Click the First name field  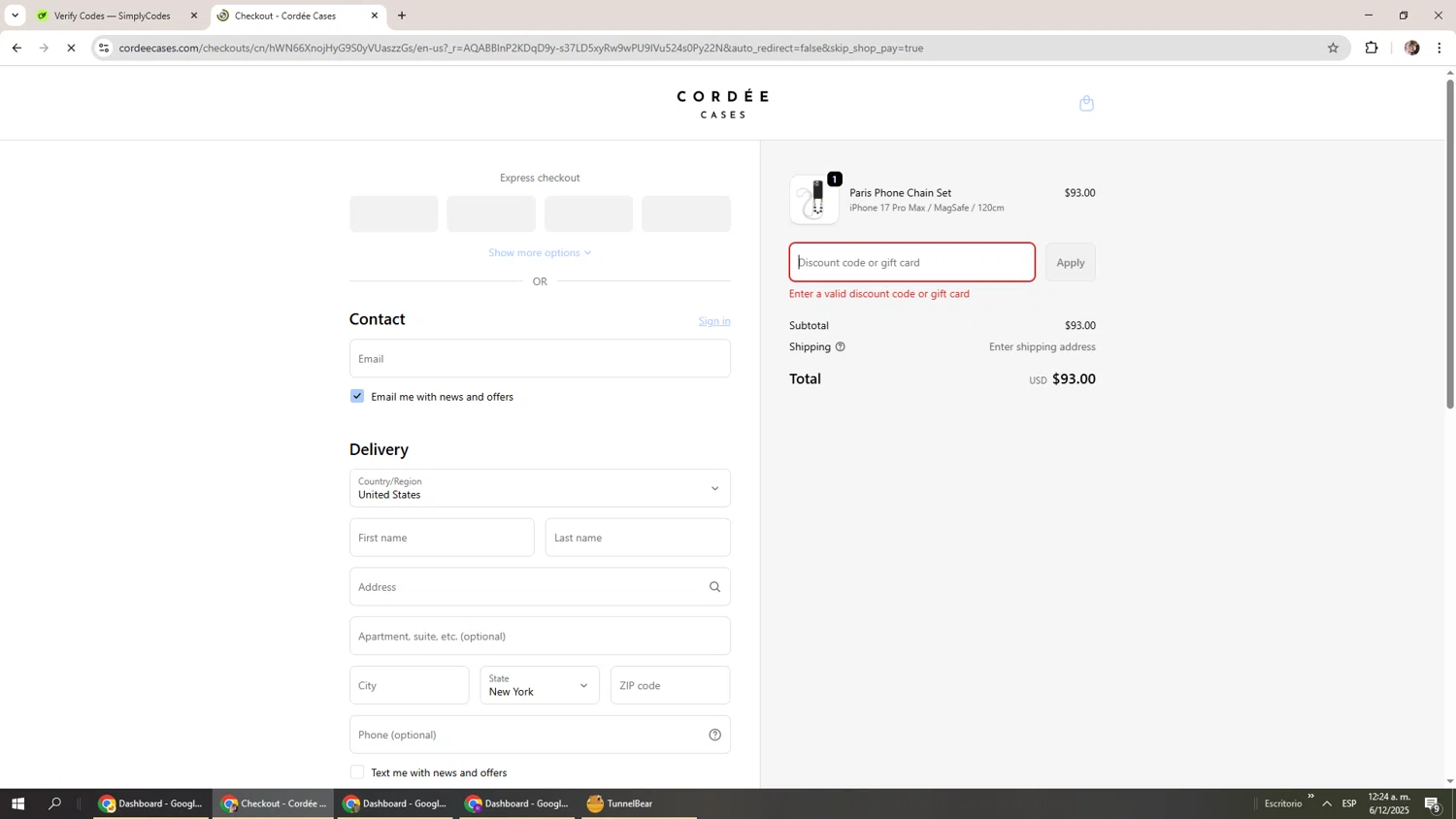[x=442, y=538]
